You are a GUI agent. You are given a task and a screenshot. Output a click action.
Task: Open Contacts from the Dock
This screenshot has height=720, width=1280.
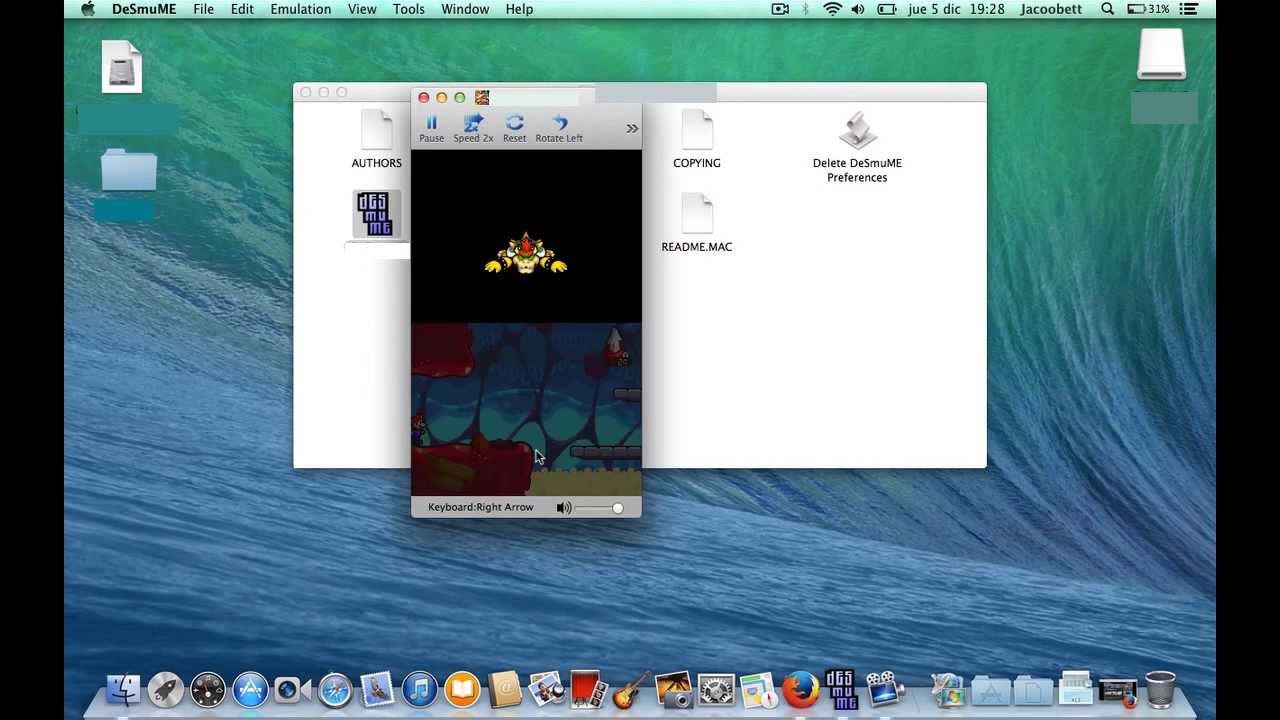tap(505, 690)
